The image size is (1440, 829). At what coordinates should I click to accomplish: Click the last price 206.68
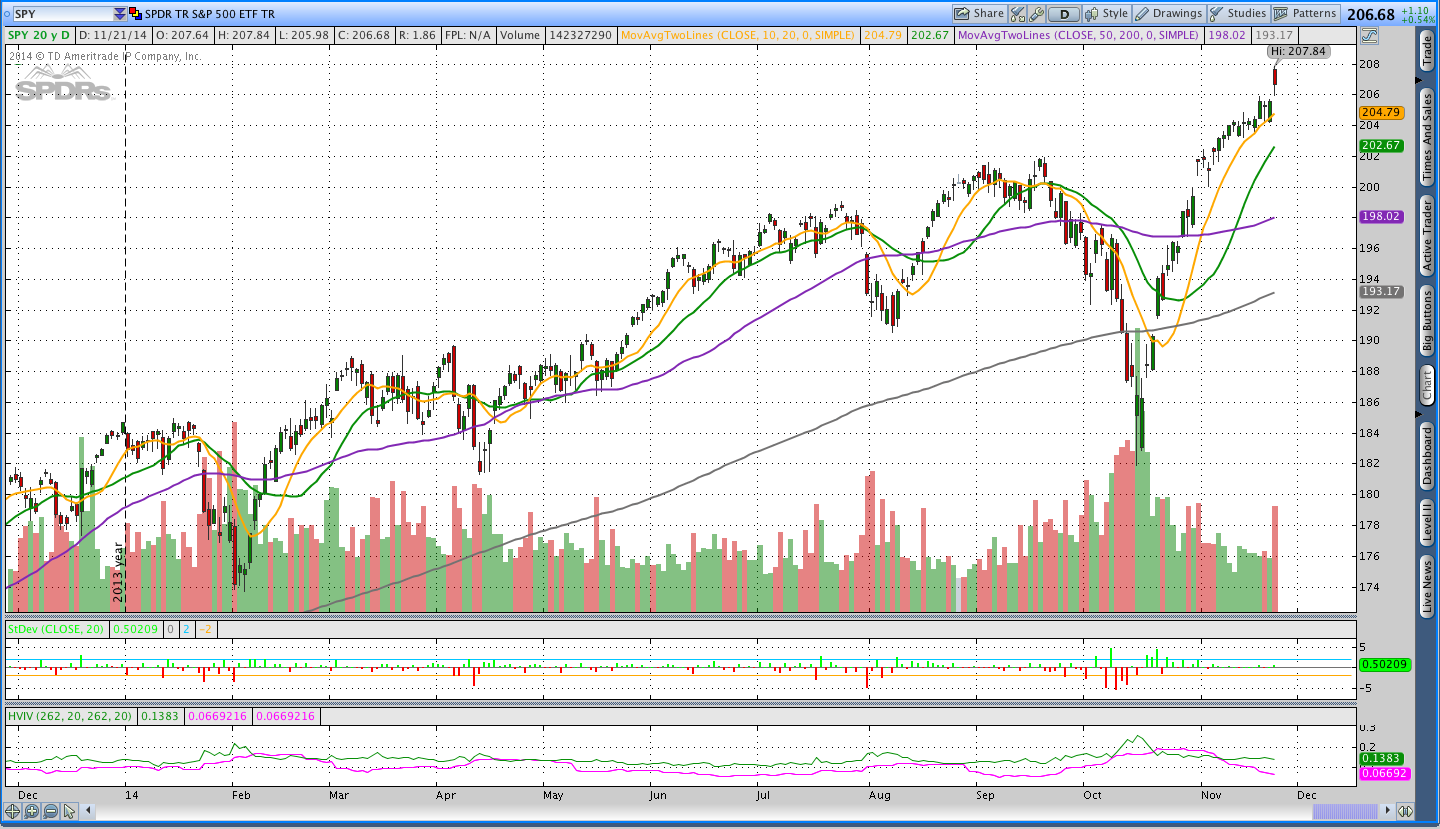click(1370, 14)
